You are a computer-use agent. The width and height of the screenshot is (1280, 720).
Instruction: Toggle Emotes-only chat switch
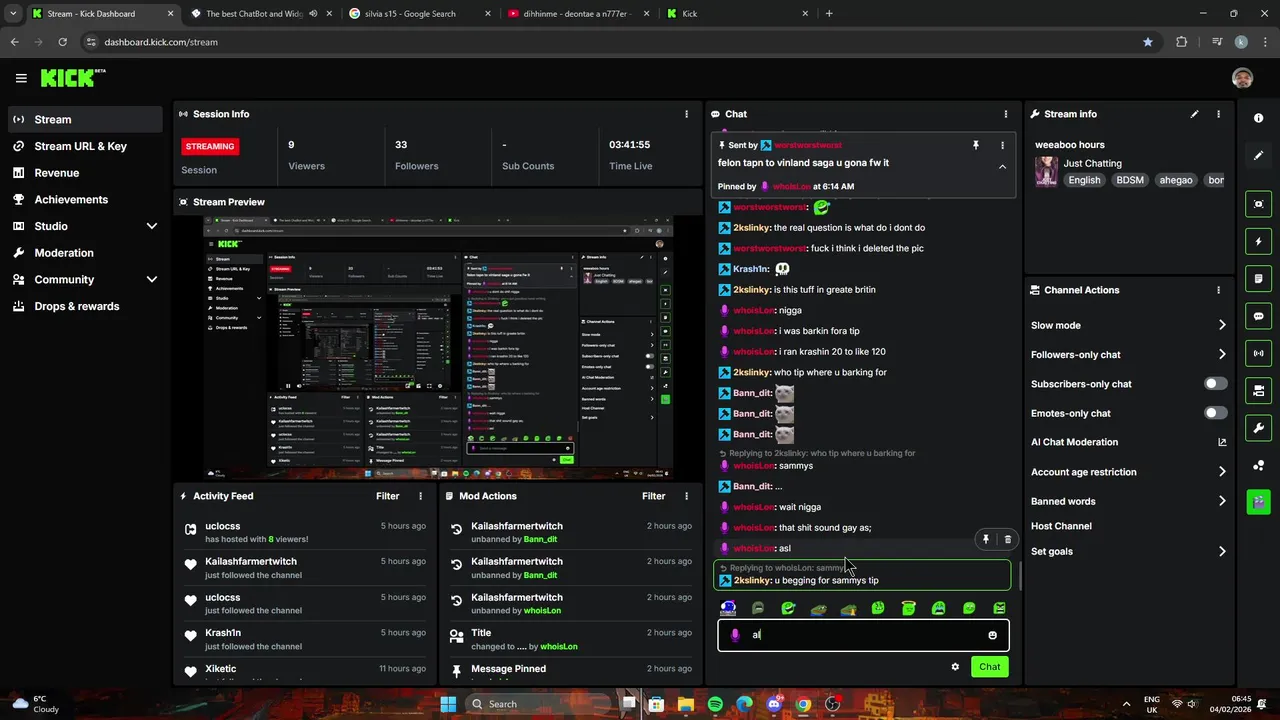[x=1215, y=413]
